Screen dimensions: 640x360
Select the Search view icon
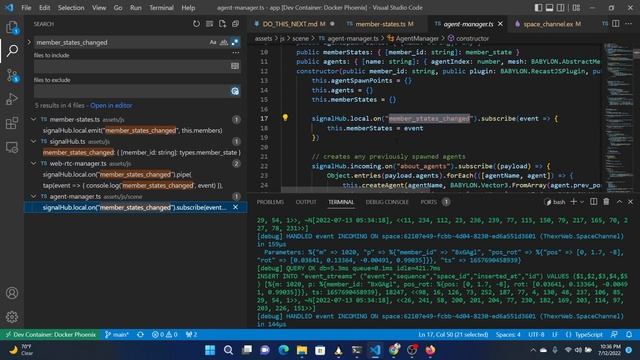(x=12, y=51)
